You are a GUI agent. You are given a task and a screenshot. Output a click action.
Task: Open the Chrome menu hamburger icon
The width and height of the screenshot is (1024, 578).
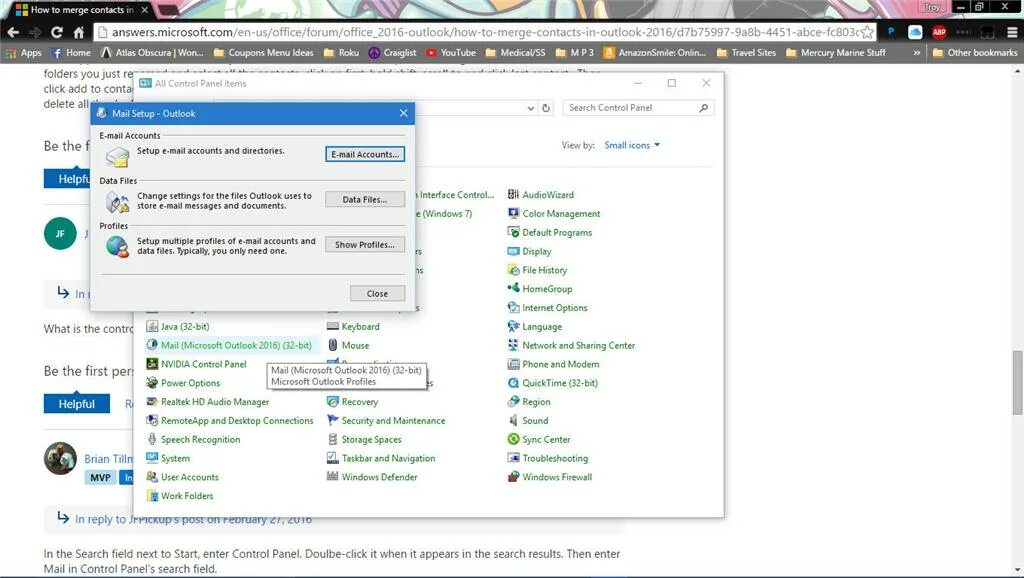[x=1012, y=32]
